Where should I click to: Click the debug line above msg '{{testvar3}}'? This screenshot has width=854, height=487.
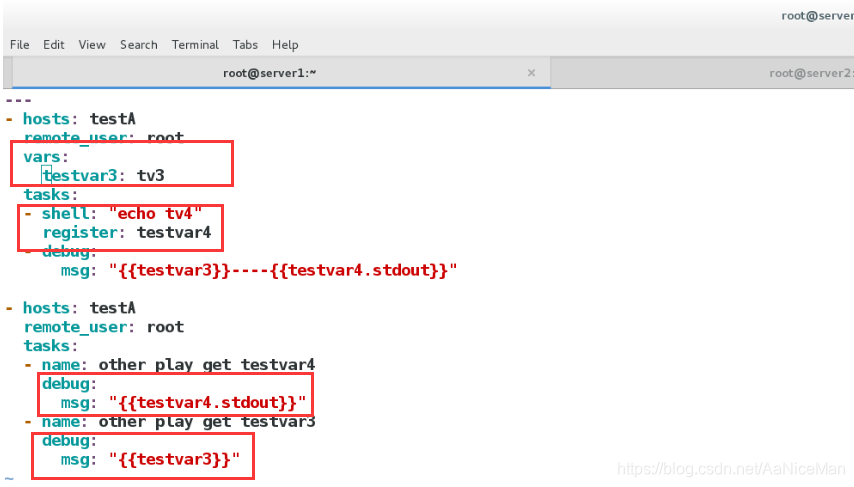[69, 441]
